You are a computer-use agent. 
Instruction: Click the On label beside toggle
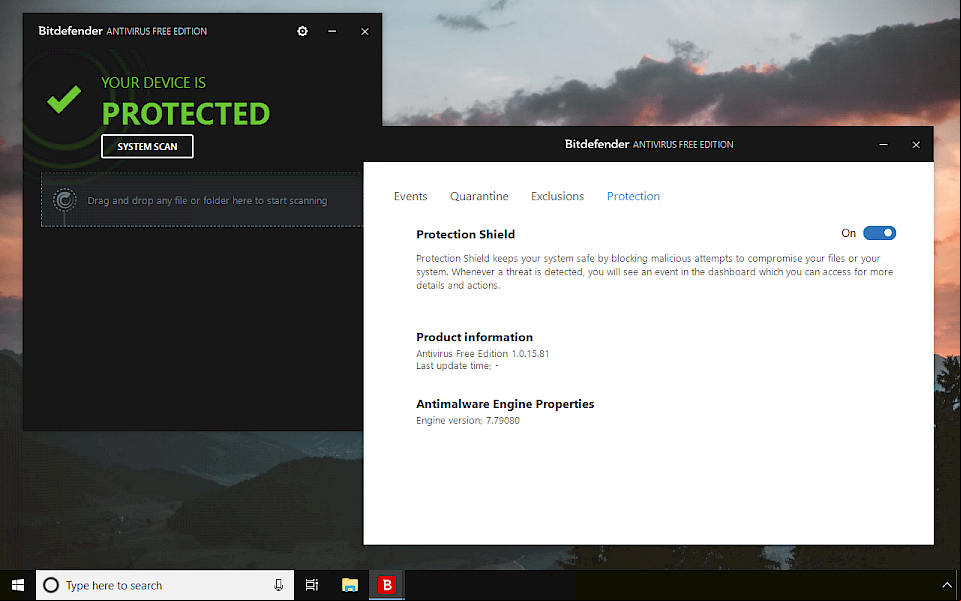pos(848,233)
